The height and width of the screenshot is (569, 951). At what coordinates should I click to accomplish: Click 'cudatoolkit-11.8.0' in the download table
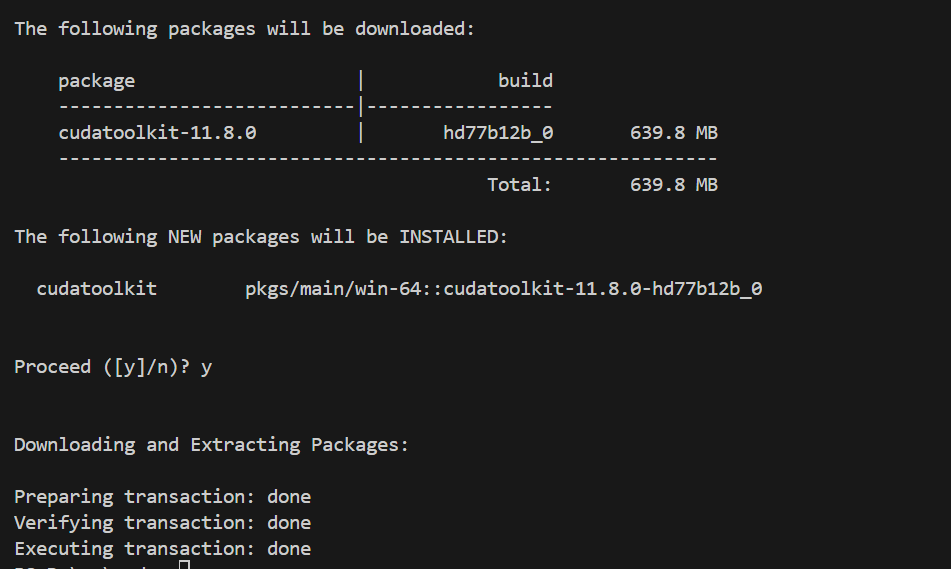[157, 133]
